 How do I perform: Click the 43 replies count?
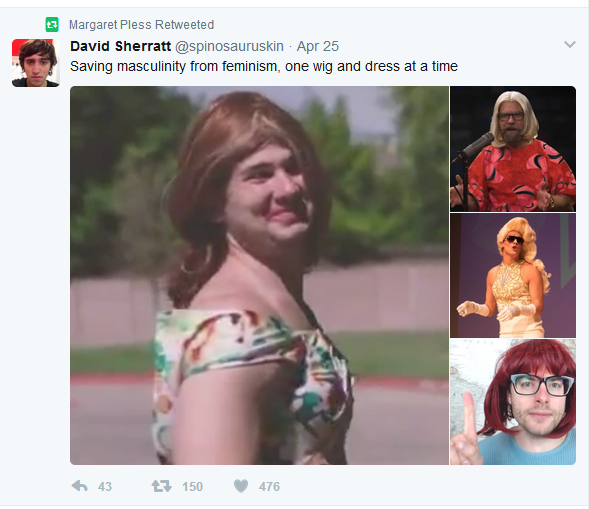click(x=105, y=486)
